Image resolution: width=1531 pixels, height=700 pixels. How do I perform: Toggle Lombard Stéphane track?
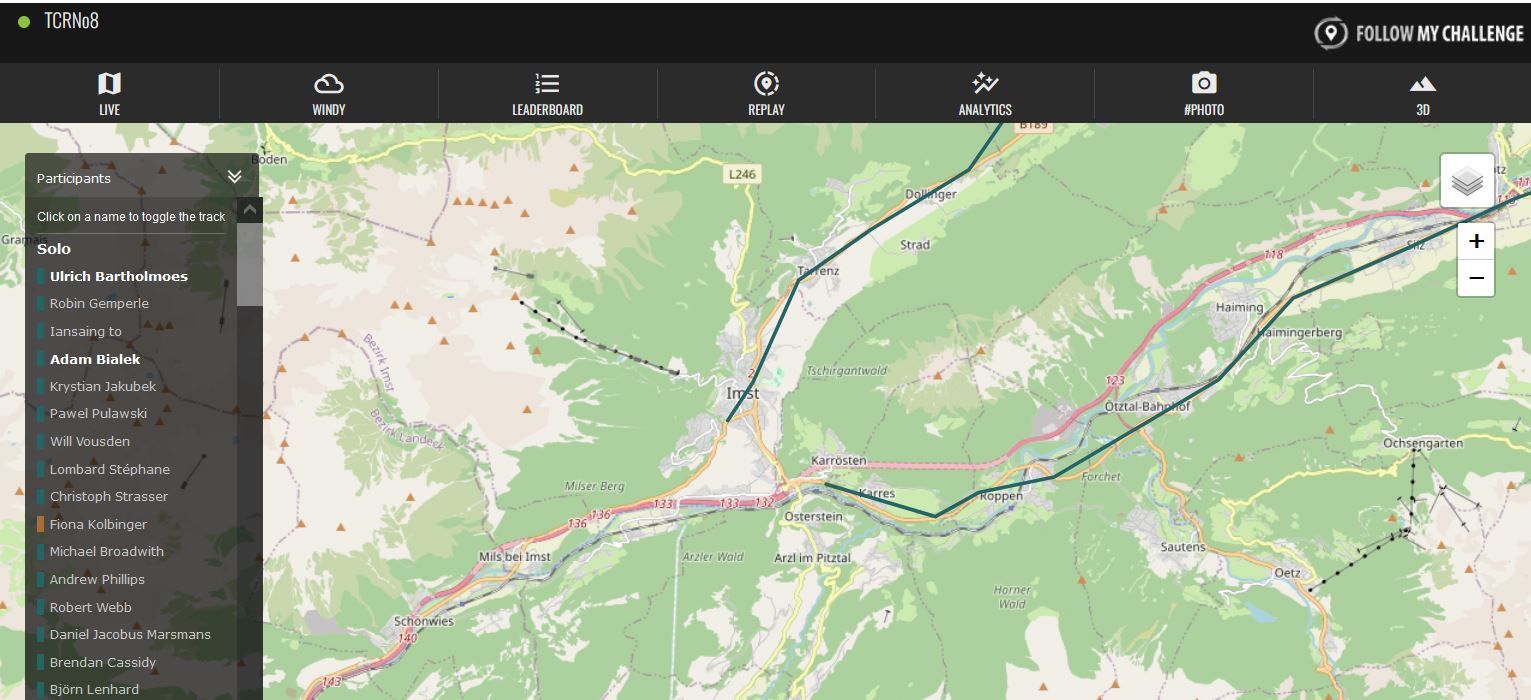click(109, 469)
